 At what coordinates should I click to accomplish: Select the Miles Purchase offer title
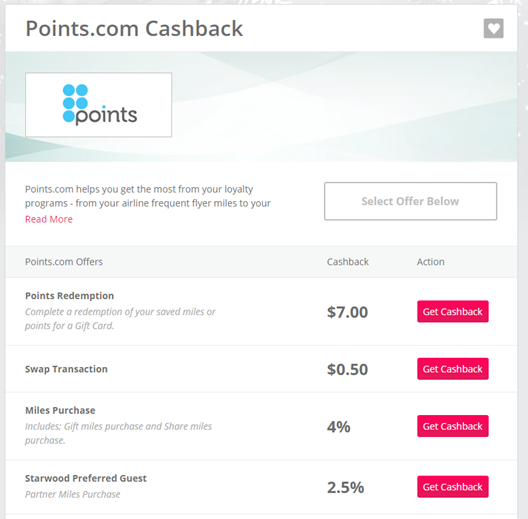click(x=60, y=410)
